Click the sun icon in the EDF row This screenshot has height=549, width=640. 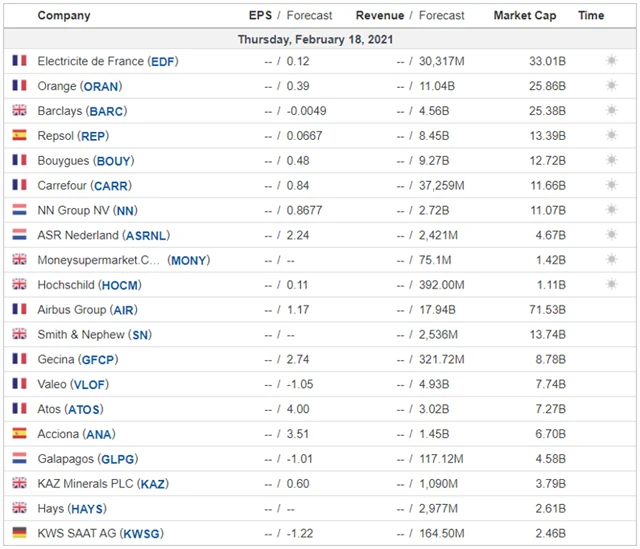point(611,61)
